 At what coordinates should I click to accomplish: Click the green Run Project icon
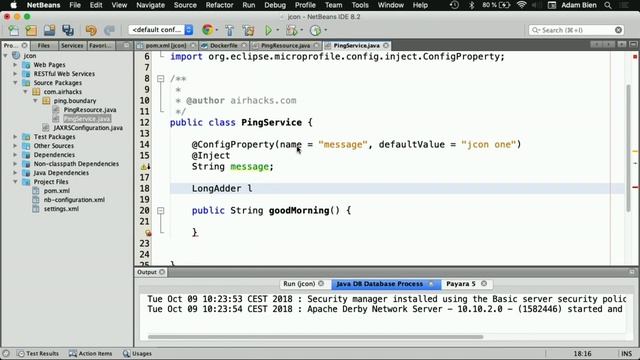click(268, 30)
